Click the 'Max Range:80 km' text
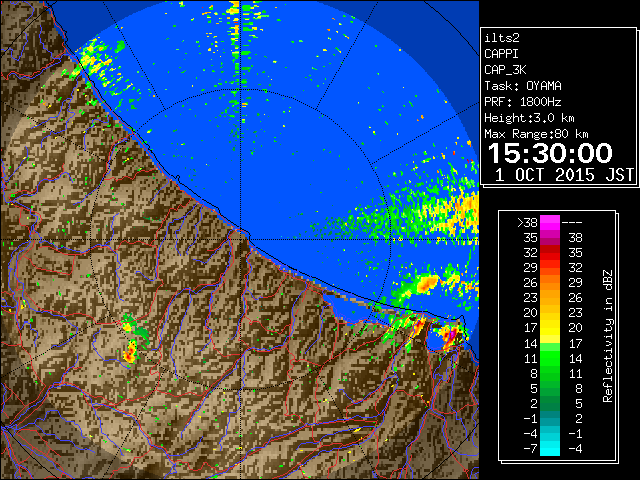 [x=536, y=134]
